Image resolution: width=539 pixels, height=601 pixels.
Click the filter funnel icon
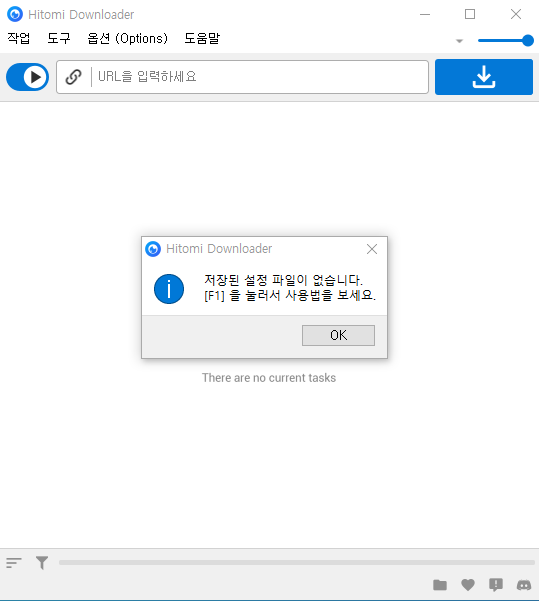tap(42, 563)
